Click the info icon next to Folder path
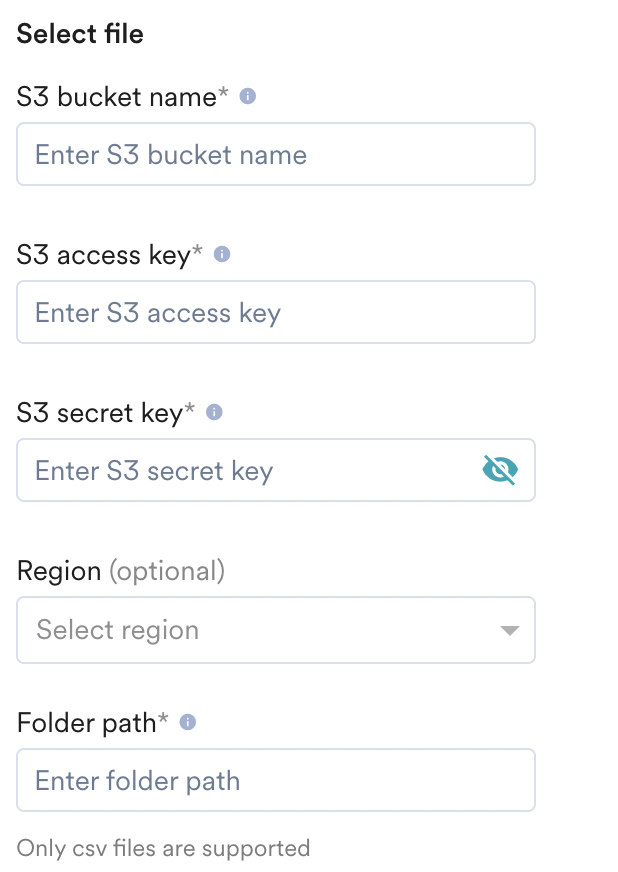This screenshot has width=618, height=872. click(x=190, y=722)
